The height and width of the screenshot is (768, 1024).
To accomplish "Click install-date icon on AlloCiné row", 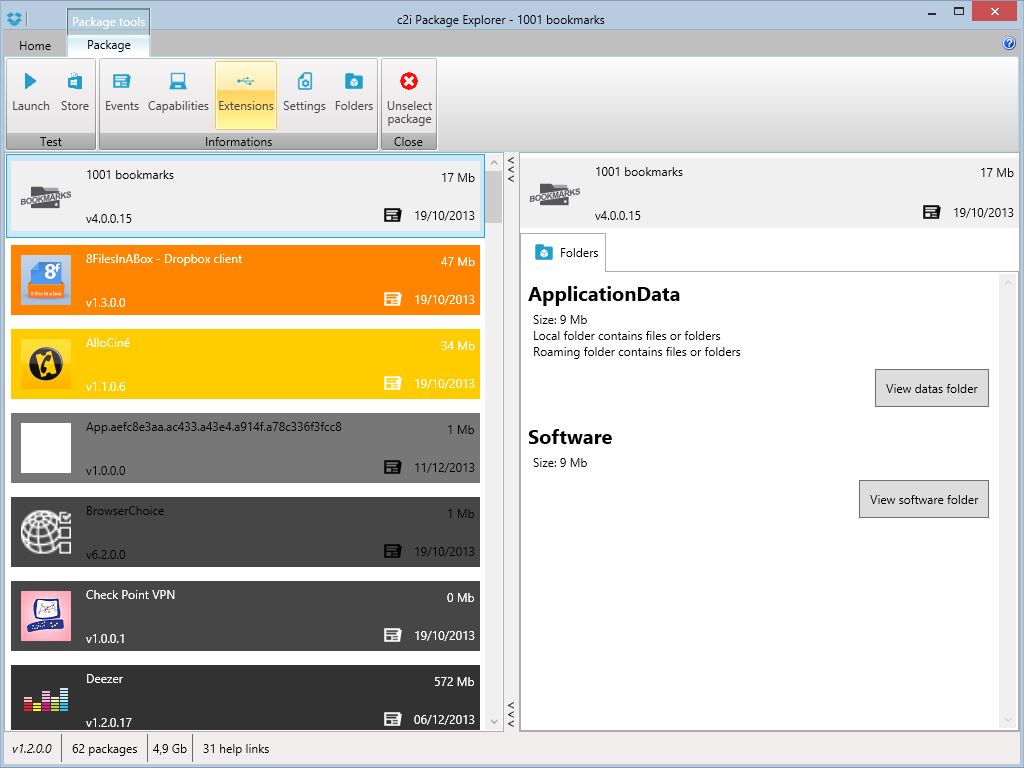I will pyautogui.click(x=392, y=383).
